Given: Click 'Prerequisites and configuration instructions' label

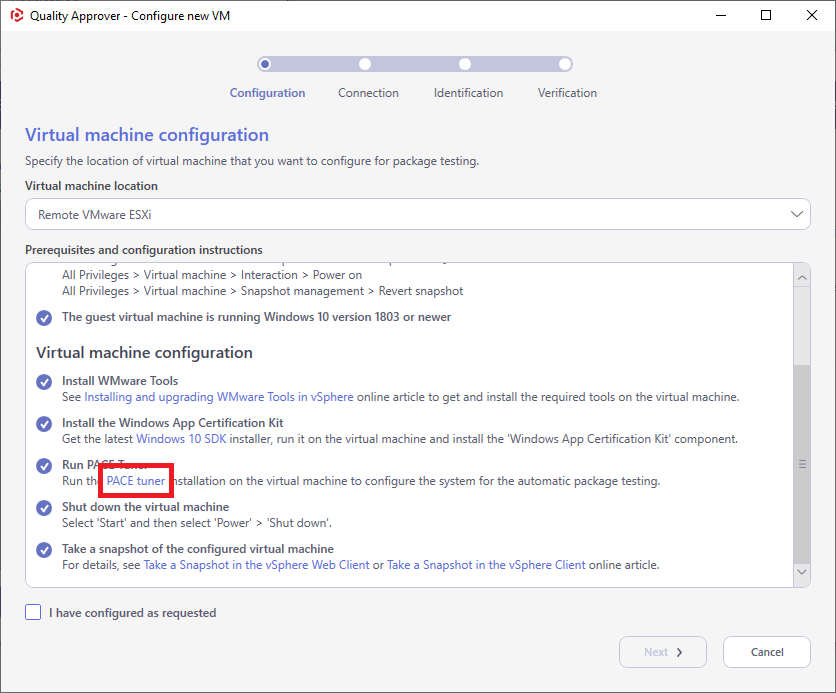Looking at the screenshot, I should 144,250.
